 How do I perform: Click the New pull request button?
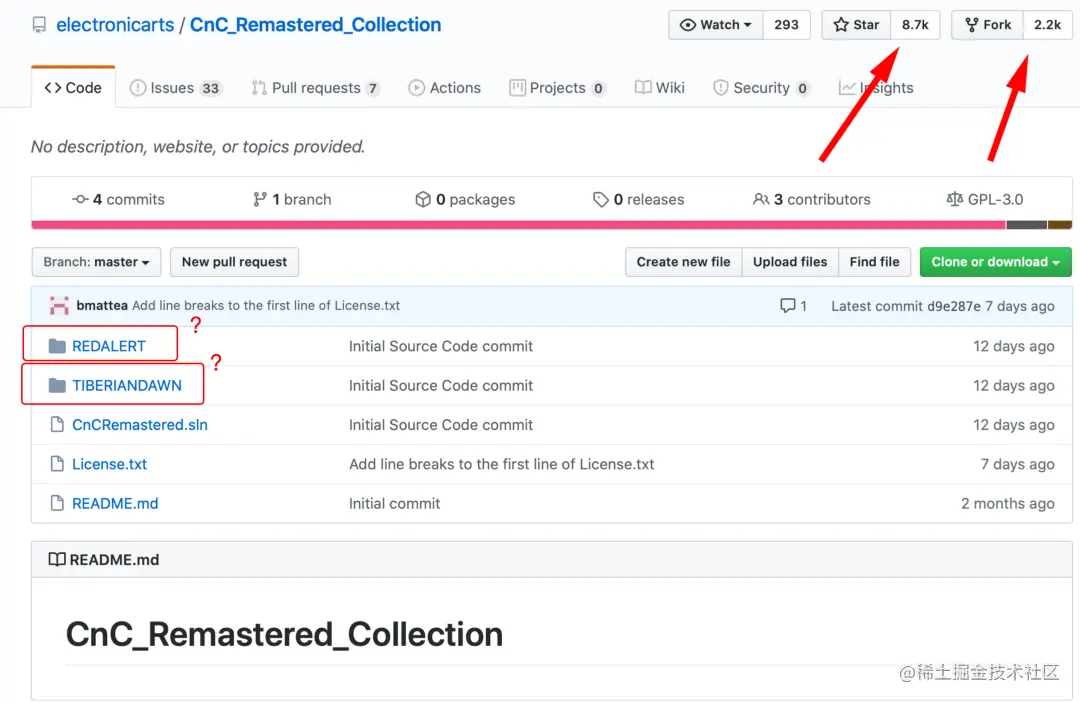click(234, 262)
